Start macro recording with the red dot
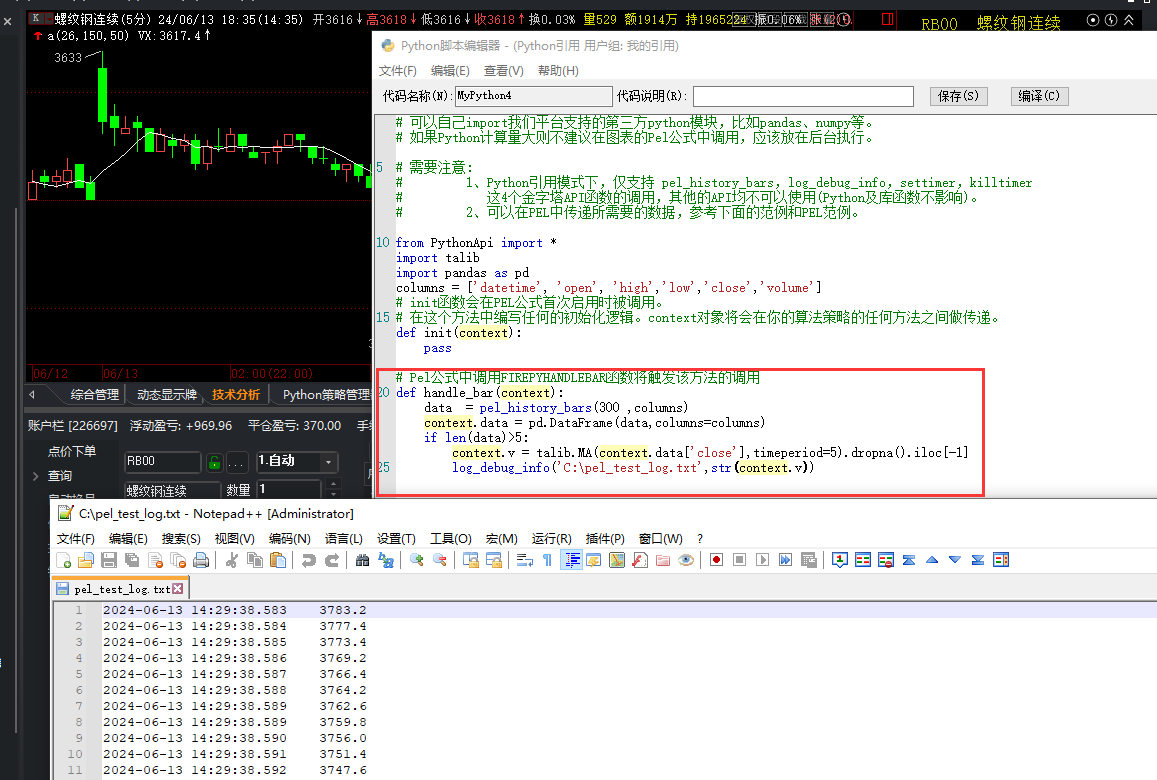Viewport: 1157px width, 780px height. pos(716,560)
